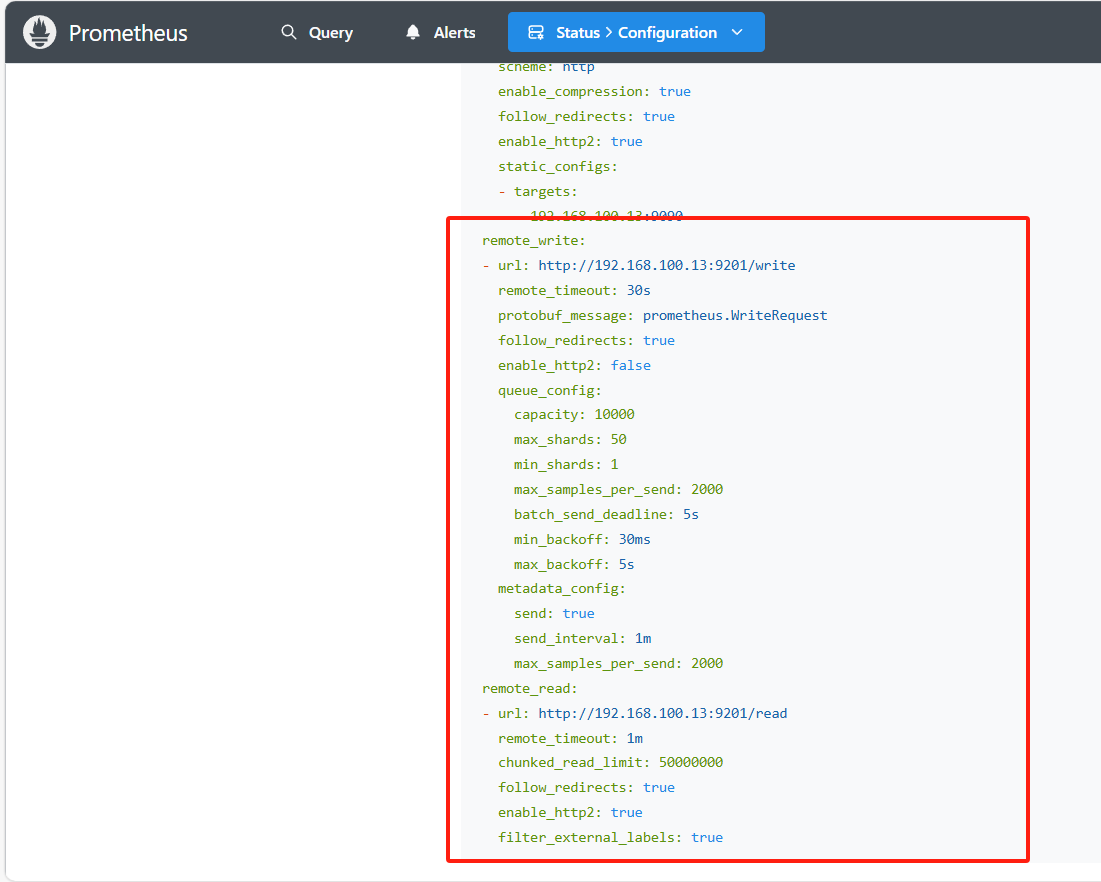
Task: Click the 'remote_read:' key
Action: pos(529,689)
